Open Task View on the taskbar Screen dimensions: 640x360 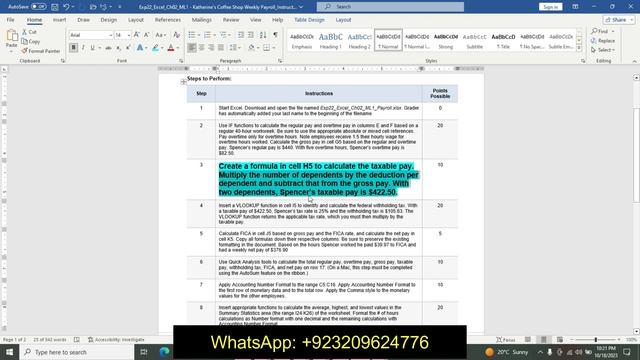[x=144, y=352]
